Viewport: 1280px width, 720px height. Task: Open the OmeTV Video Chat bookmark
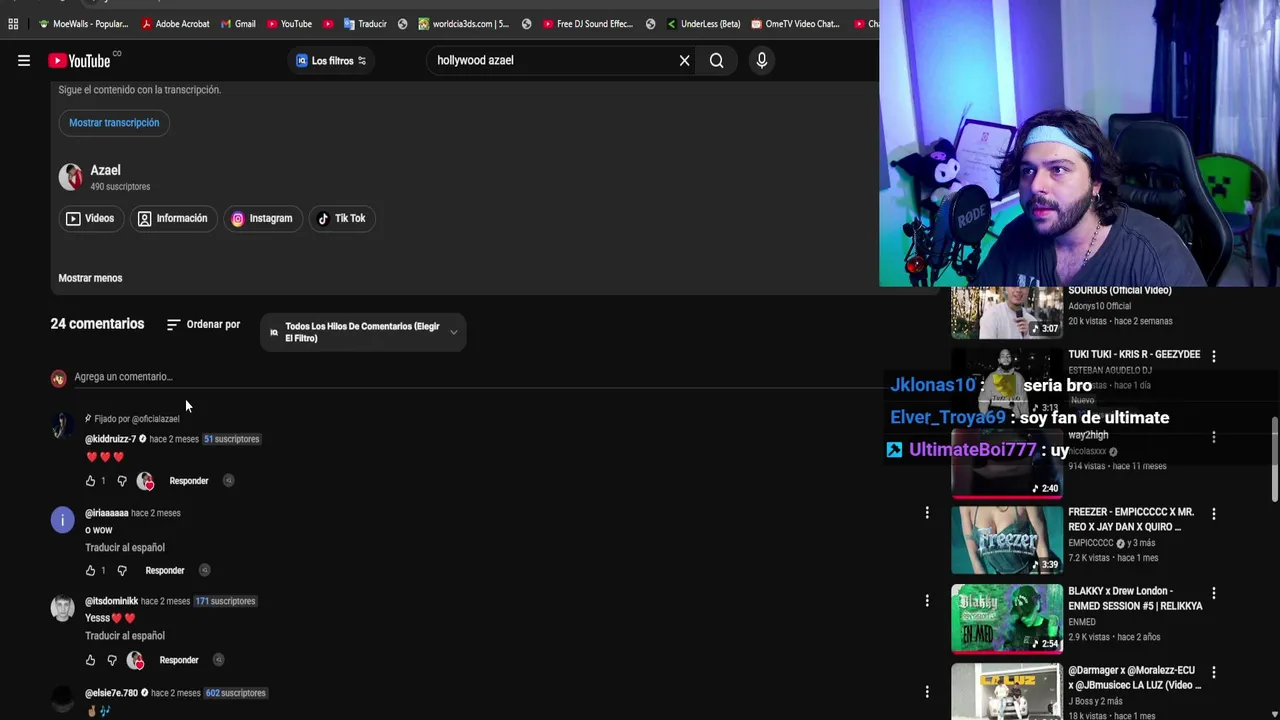pyautogui.click(x=795, y=24)
